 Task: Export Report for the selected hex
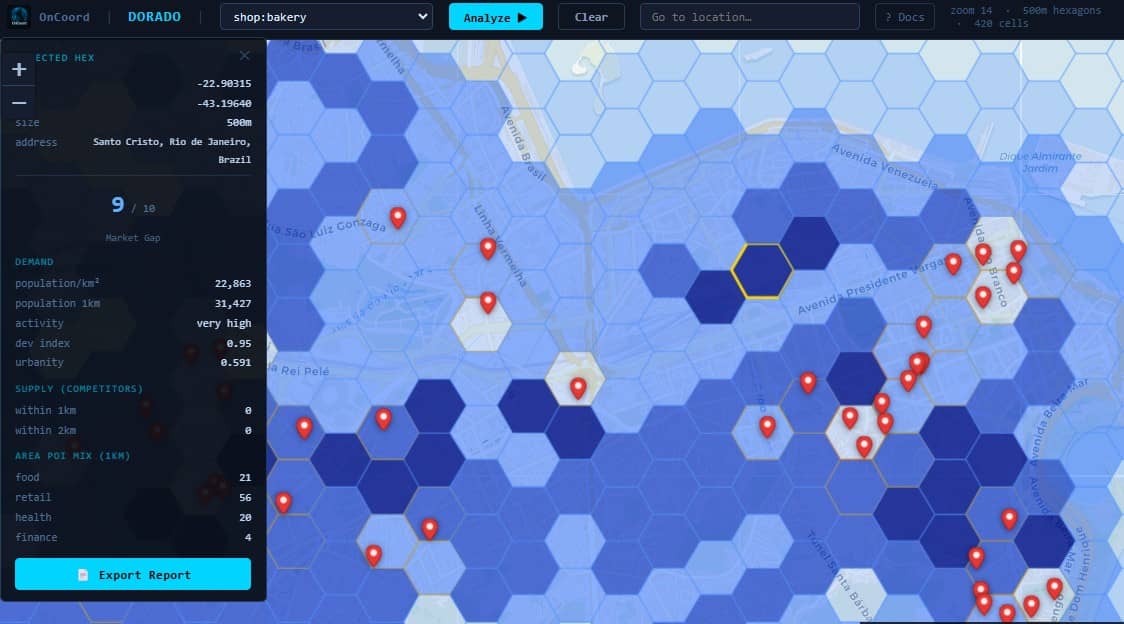[x=133, y=575]
